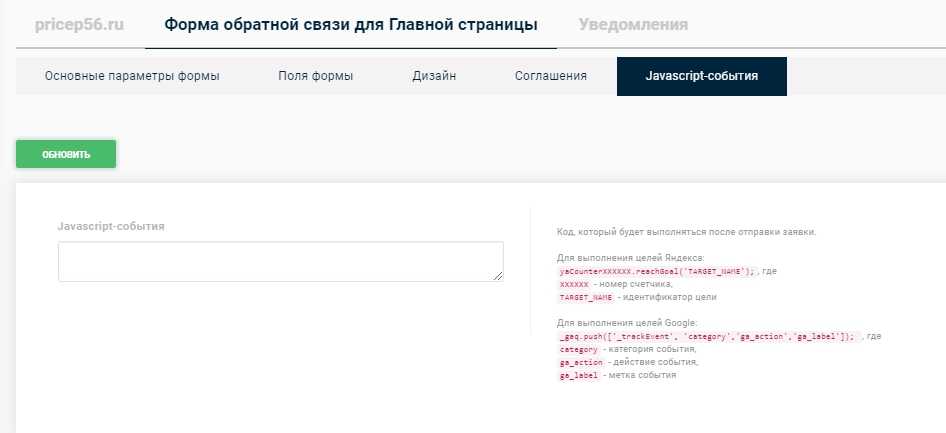Viewport: 946px width, 433px height.
Task: Click the text area resize handle corner
Action: tap(498, 276)
